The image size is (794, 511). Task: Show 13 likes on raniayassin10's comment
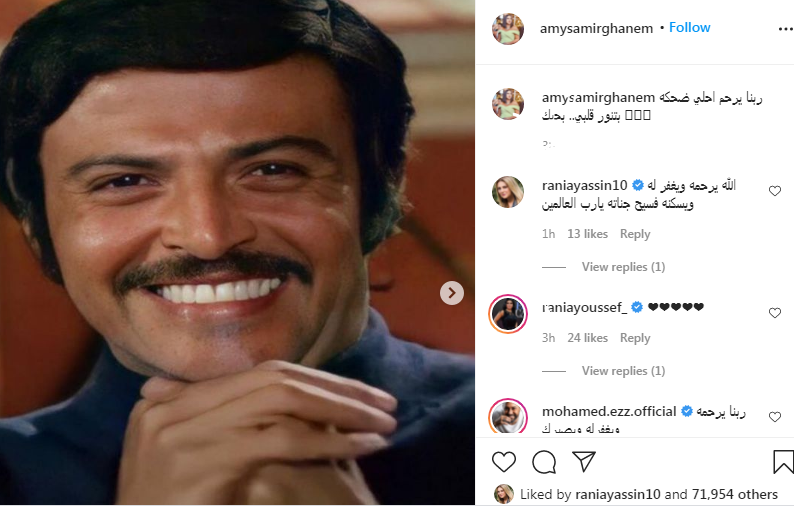(x=587, y=234)
